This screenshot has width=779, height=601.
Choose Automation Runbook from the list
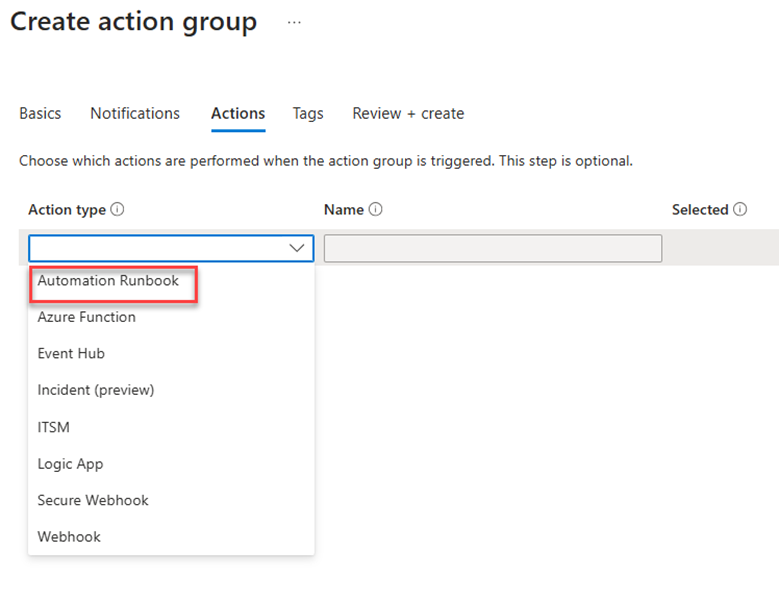click(108, 281)
